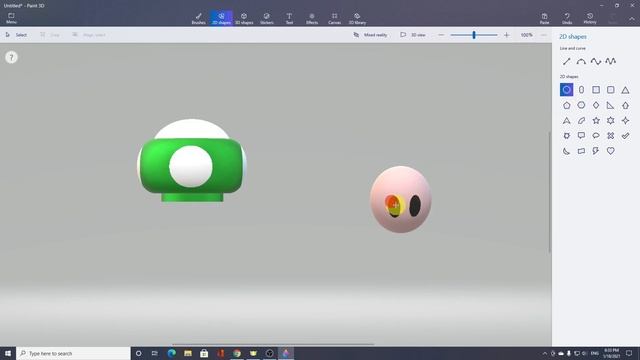This screenshot has width=640, height=360.
Task: Click the taskbar search box
Action: (x=73, y=353)
